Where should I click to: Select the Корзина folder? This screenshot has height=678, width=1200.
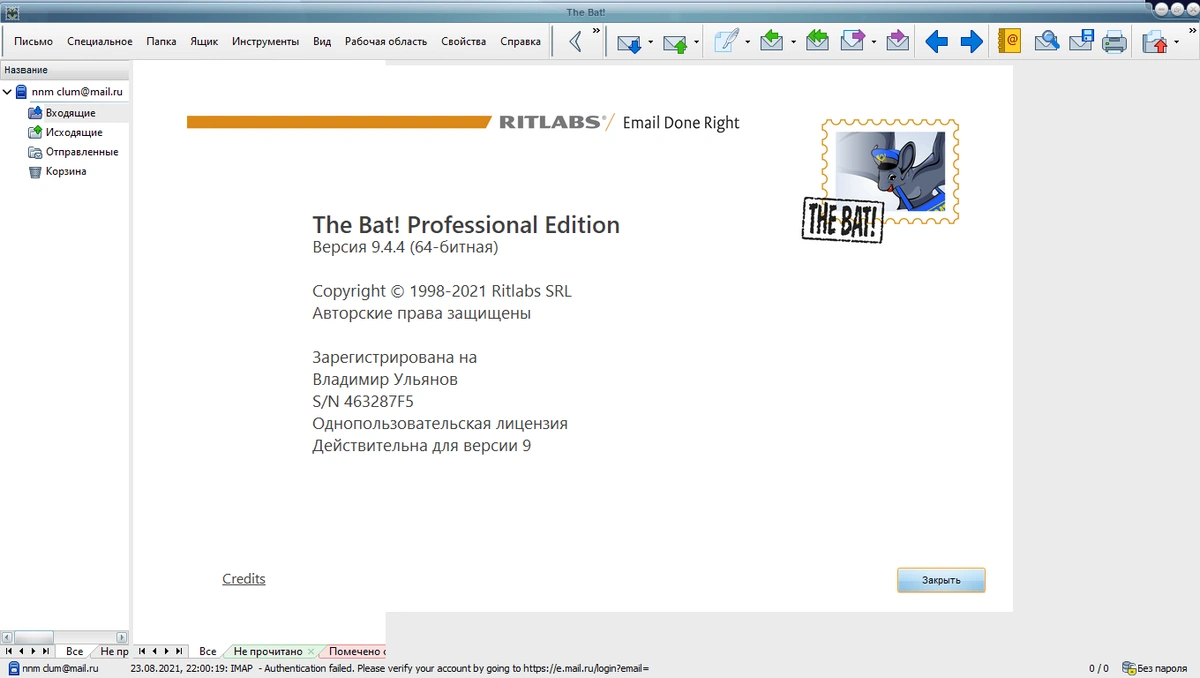[x=66, y=171]
